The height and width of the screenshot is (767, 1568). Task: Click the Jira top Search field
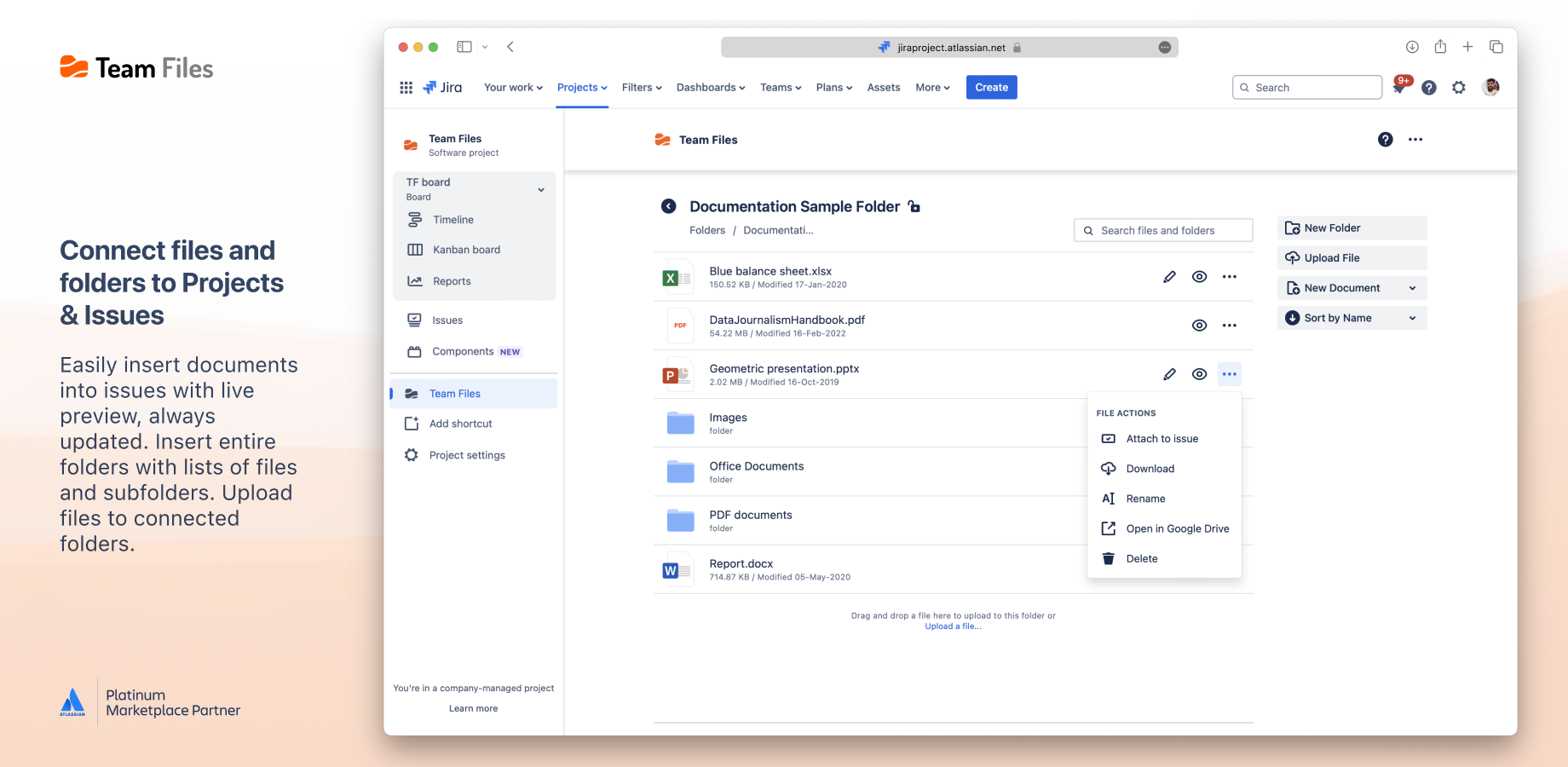[1306, 88]
